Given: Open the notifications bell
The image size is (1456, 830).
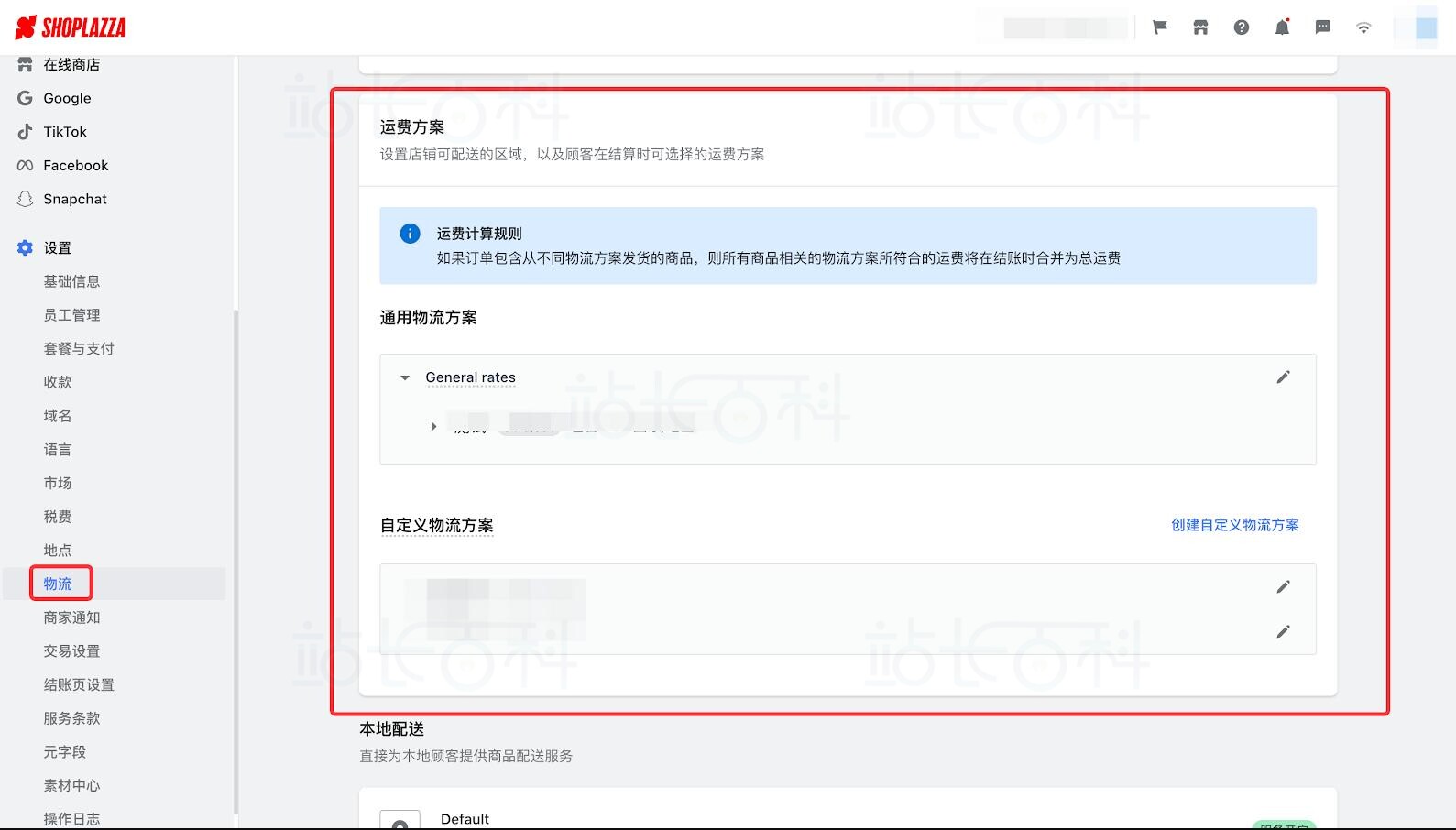Looking at the screenshot, I should click(1282, 27).
